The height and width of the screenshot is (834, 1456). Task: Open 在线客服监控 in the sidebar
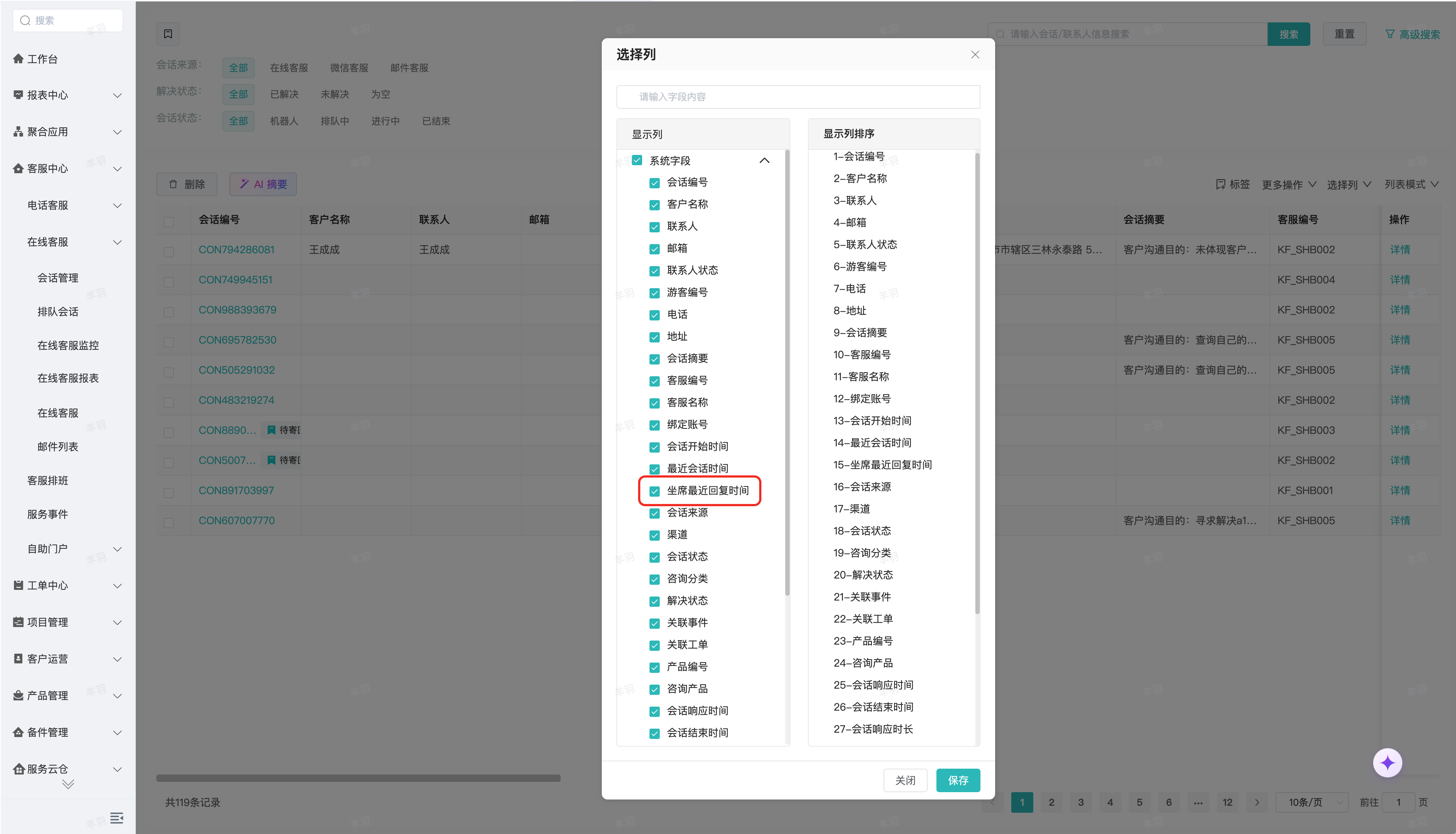point(68,345)
